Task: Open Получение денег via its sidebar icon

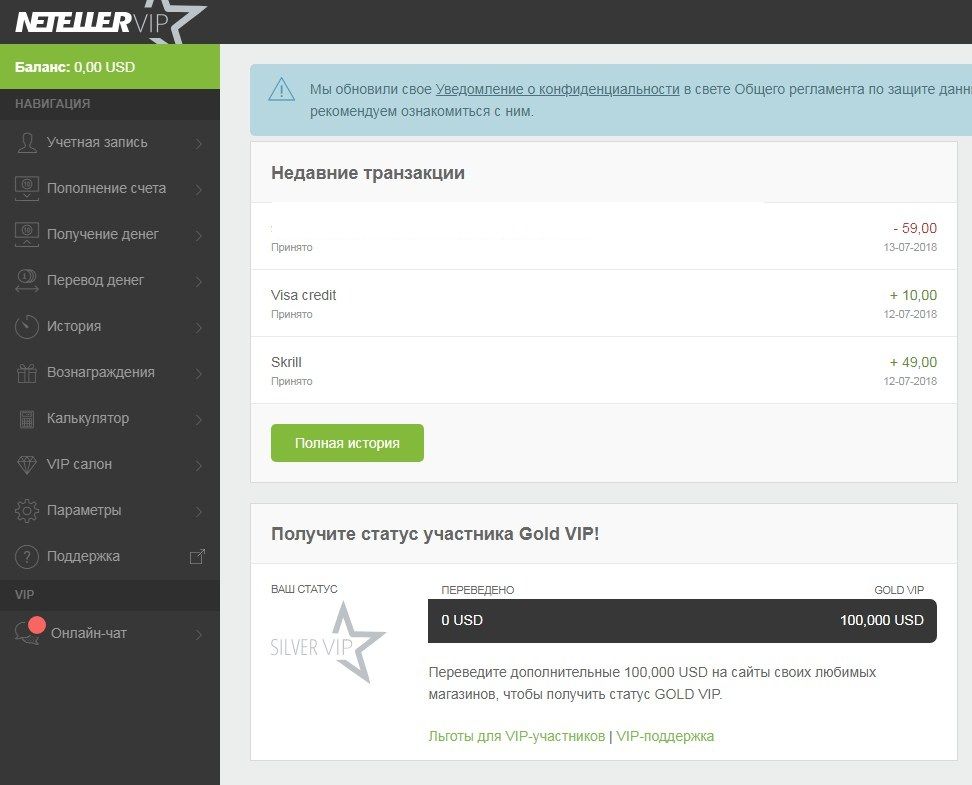Action: coord(28,234)
